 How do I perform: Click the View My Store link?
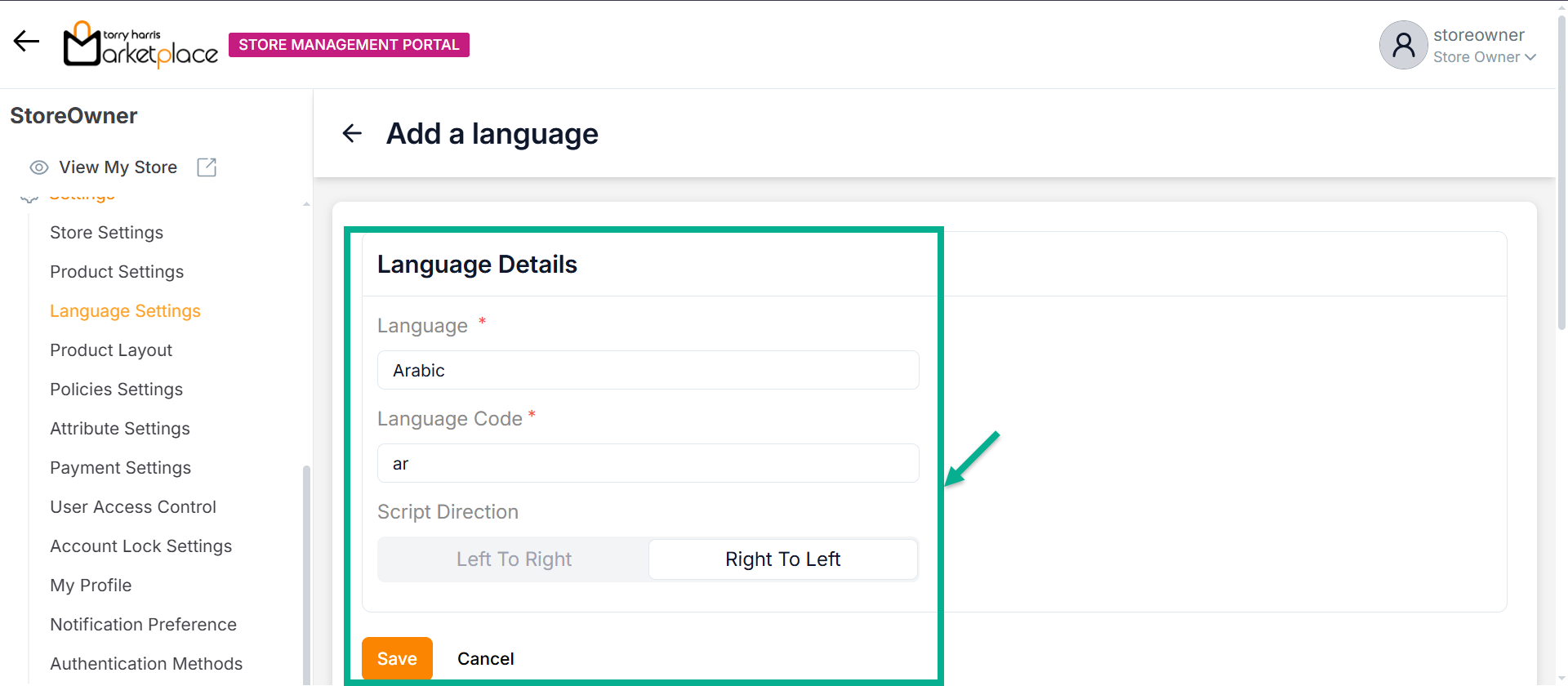(x=118, y=167)
